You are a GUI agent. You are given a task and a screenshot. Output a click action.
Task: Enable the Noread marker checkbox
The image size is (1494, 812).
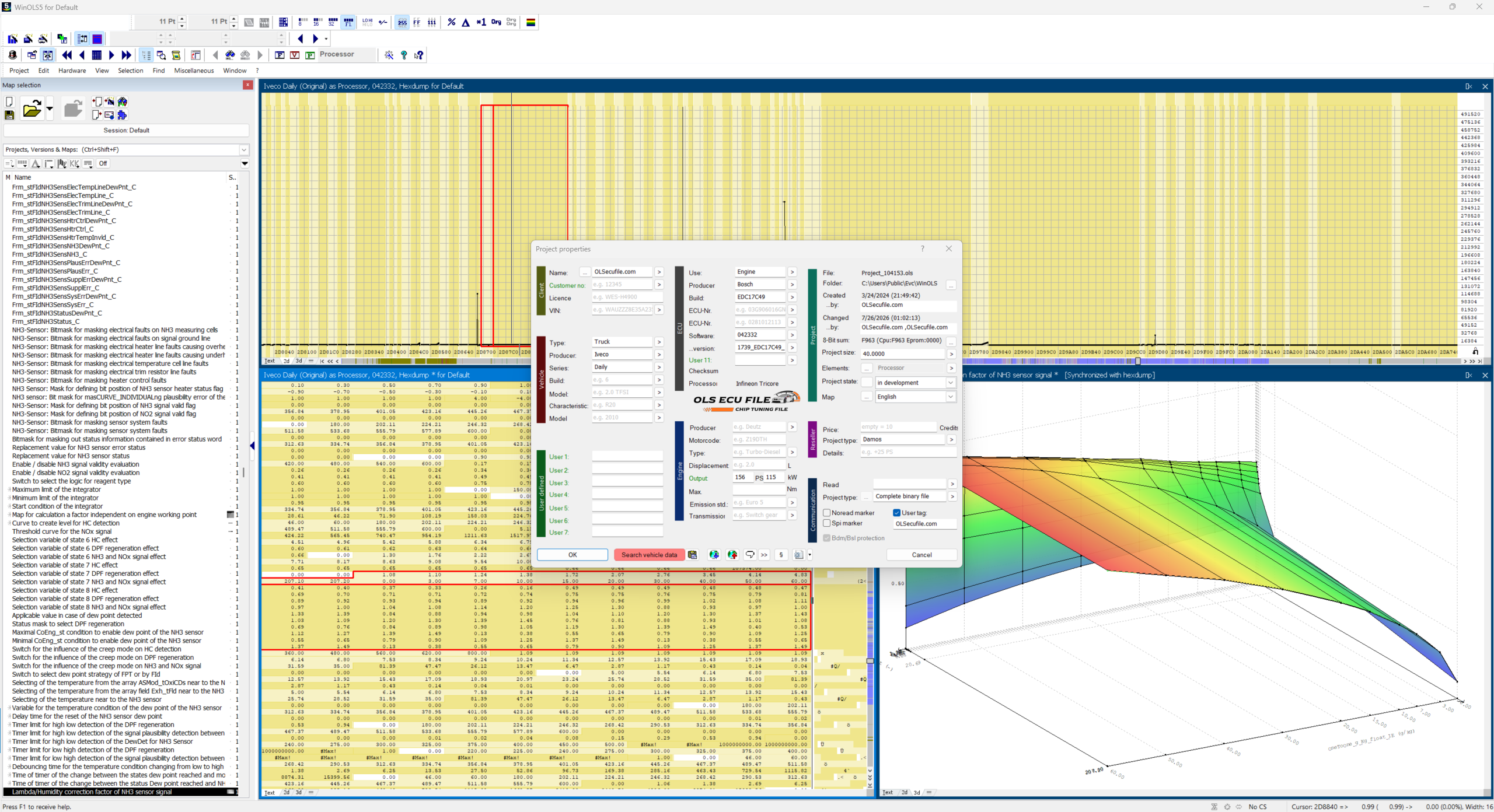[826, 513]
